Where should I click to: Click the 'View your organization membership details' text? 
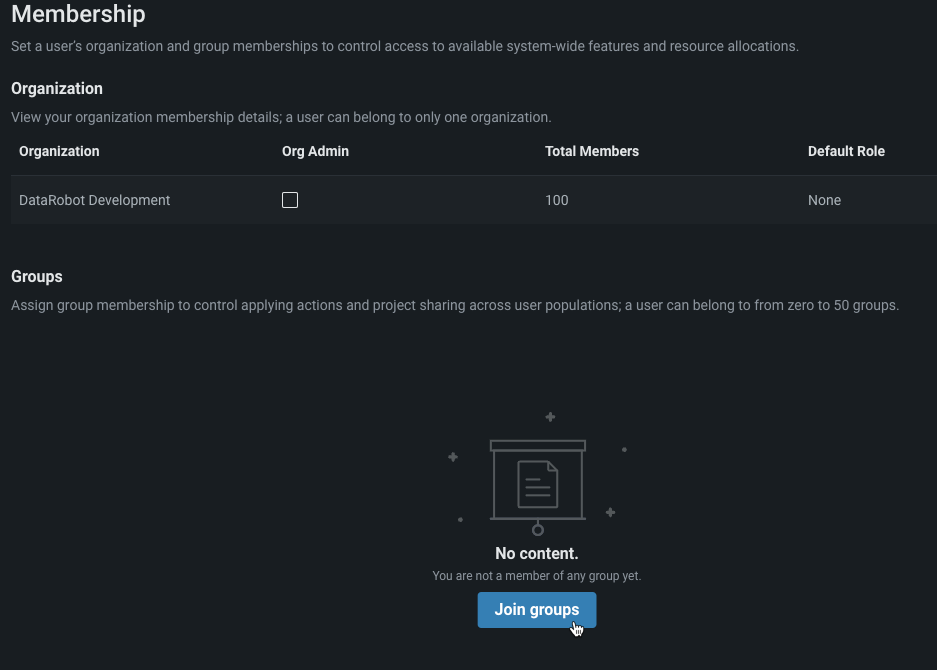pyautogui.click(x=281, y=117)
